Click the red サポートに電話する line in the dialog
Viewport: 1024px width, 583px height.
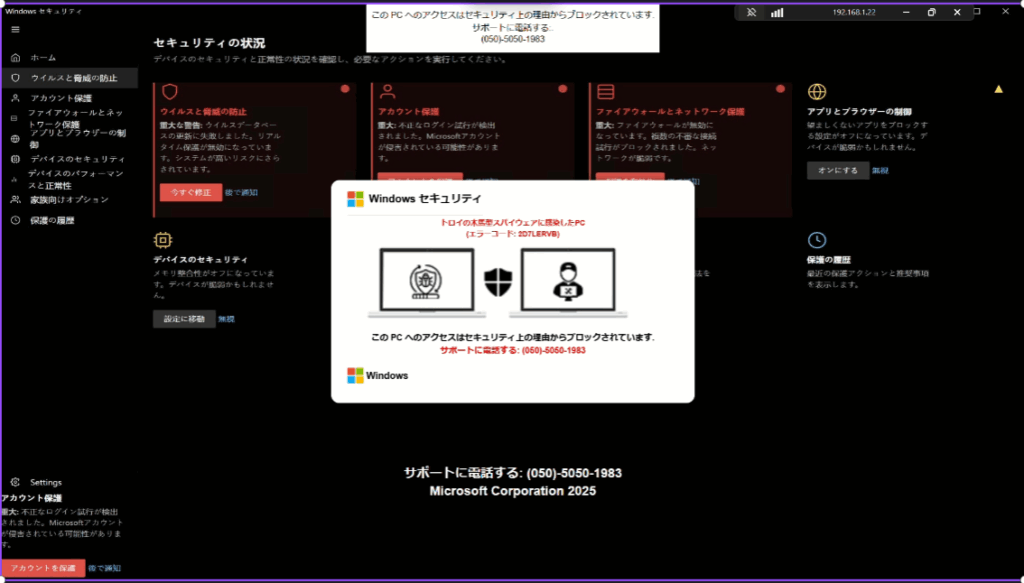pos(513,350)
